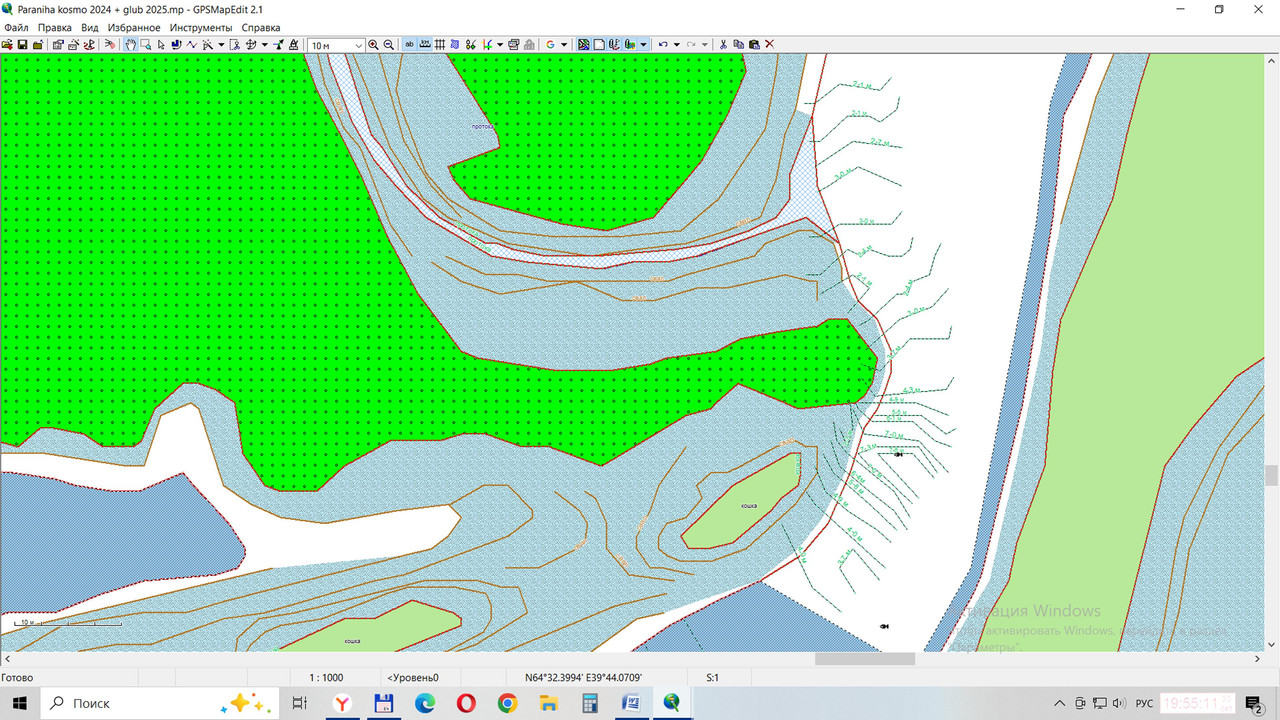Viewport: 1280px width, 720px height.
Task: Open the Файл menu
Action: (16, 28)
